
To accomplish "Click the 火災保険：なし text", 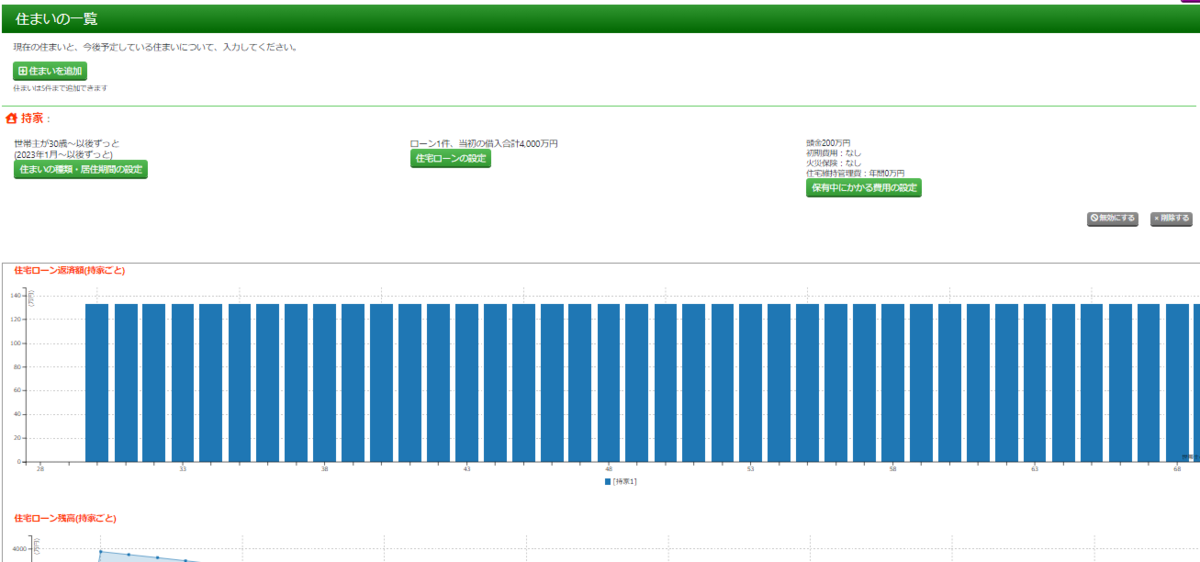I will 833,163.
